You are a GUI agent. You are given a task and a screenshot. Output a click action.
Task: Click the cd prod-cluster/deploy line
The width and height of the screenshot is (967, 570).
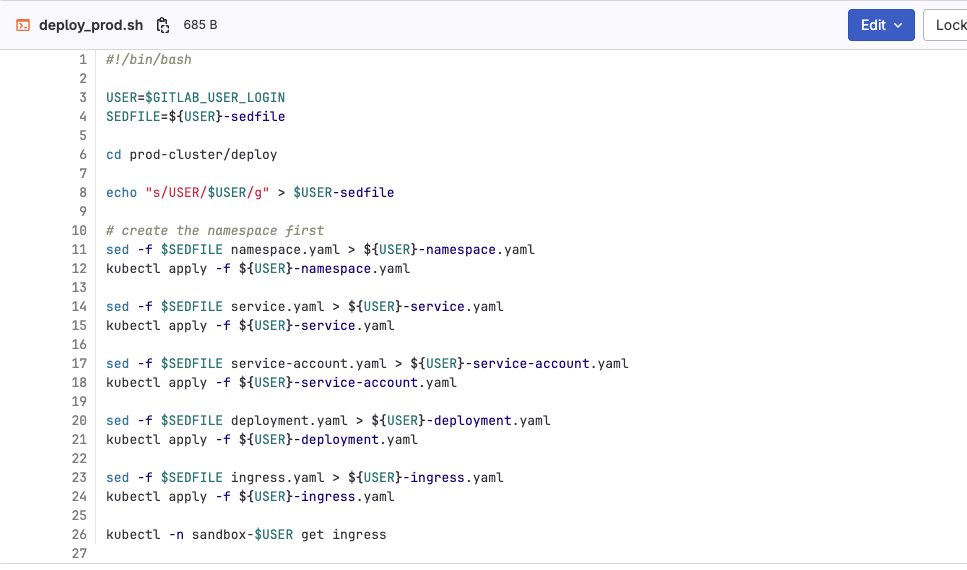[x=191, y=155]
